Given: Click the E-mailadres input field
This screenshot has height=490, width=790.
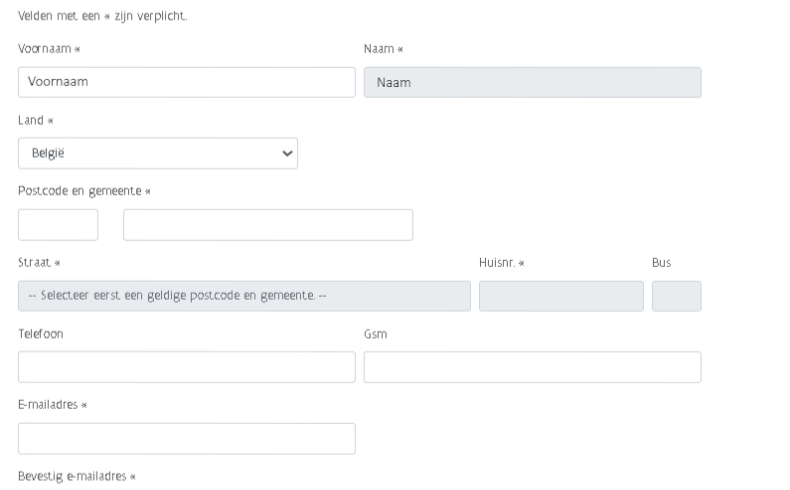Looking at the screenshot, I should 186,439.
